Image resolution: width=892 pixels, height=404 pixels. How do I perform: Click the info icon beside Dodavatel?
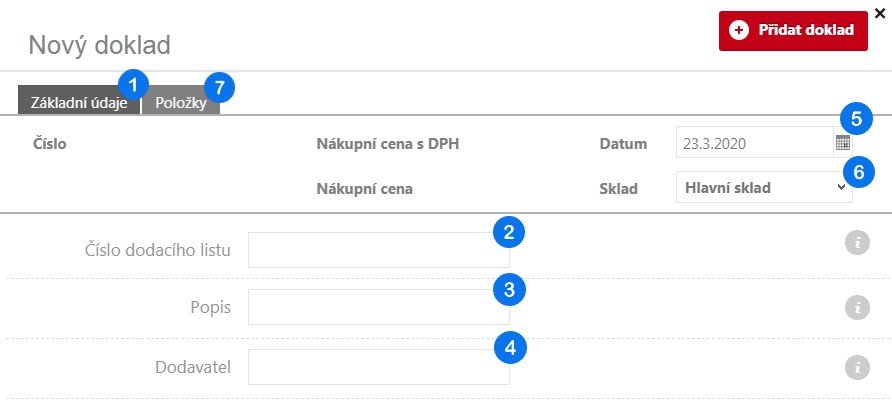click(x=857, y=368)
